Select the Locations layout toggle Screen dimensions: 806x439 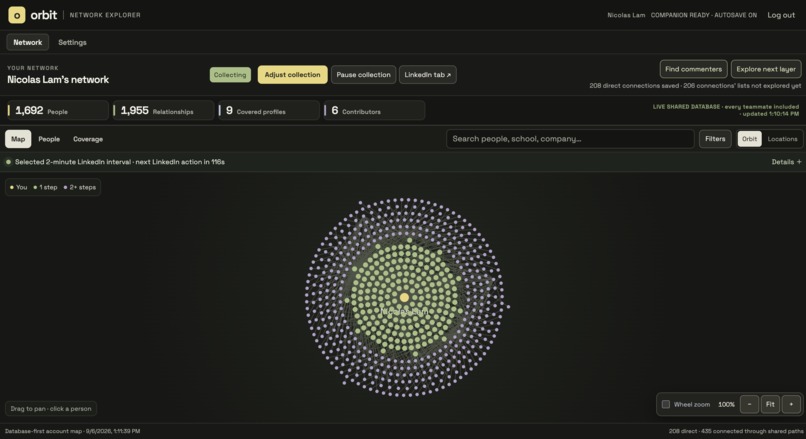782,139
